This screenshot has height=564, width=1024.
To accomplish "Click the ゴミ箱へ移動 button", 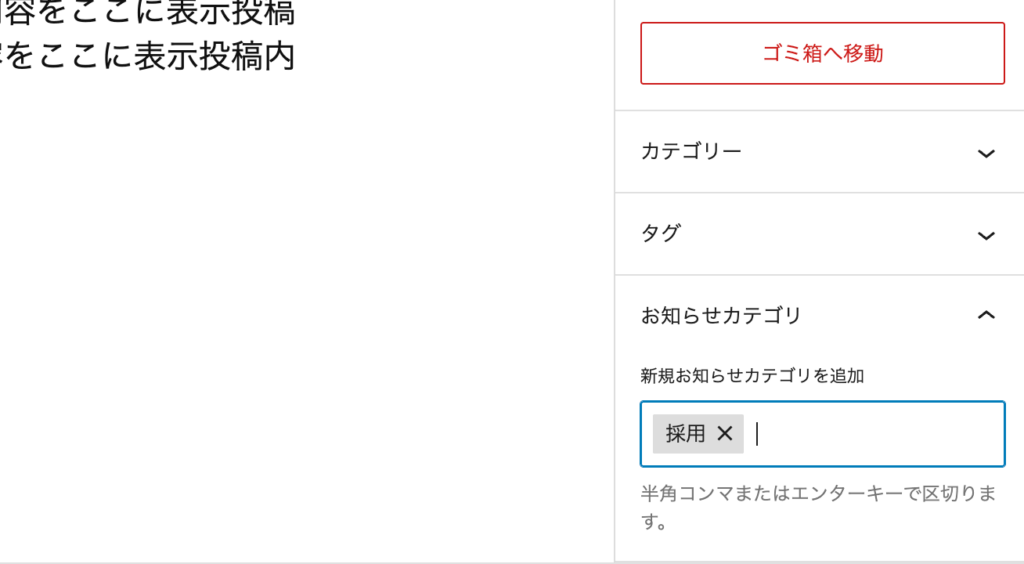I will pyautogui.click(x=822, y=54).
